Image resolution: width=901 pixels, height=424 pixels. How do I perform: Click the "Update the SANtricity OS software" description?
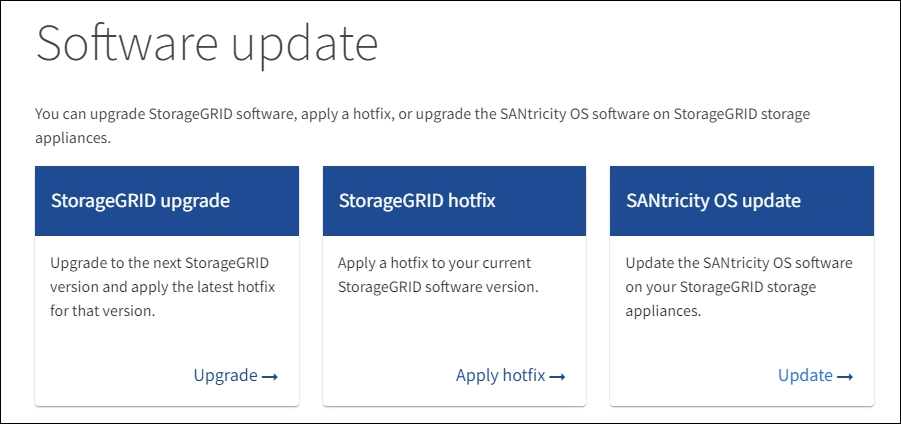pyautogui.click(x=739, y=263)
